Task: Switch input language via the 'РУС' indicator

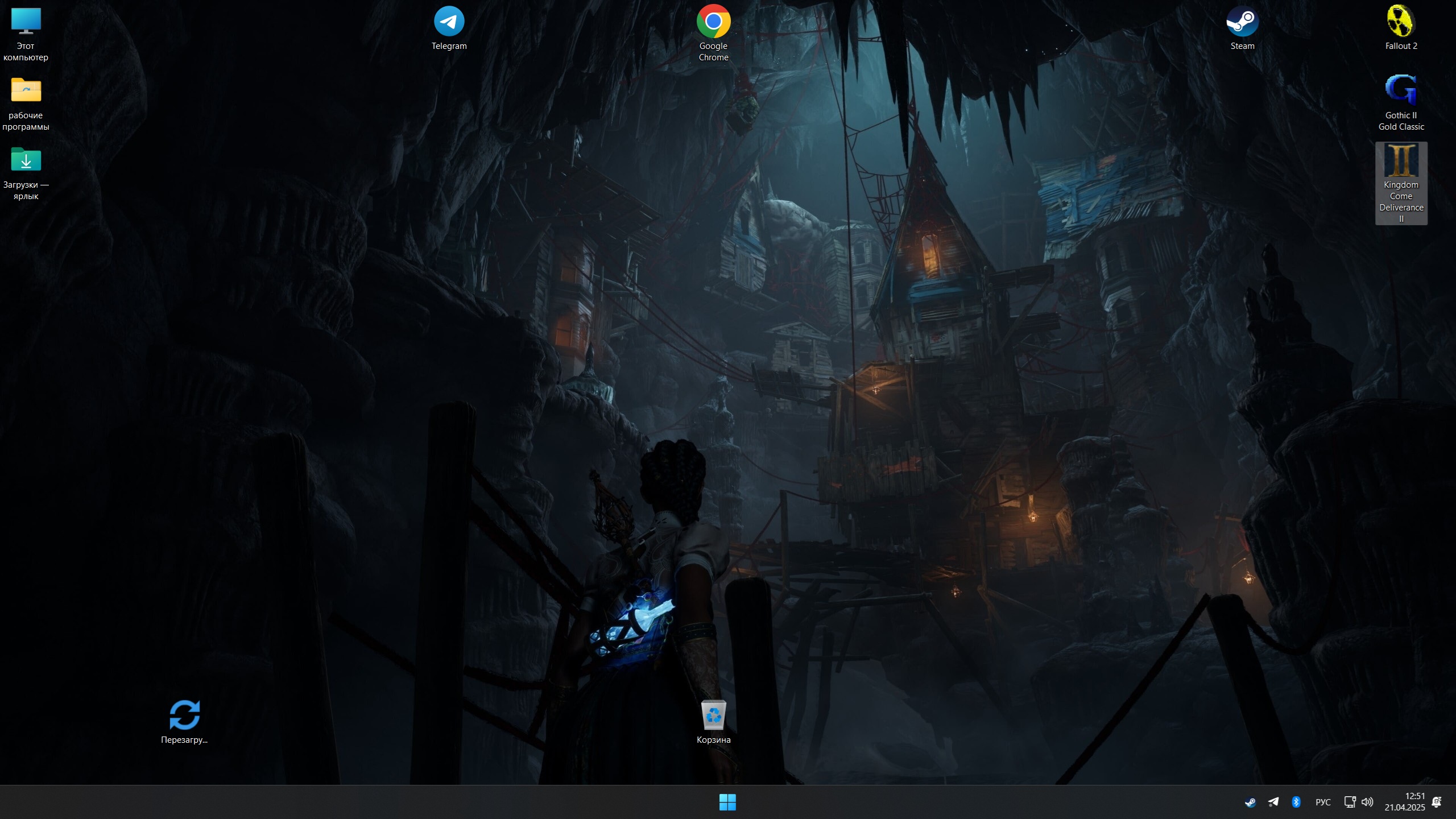Action: pos(1323,803)
